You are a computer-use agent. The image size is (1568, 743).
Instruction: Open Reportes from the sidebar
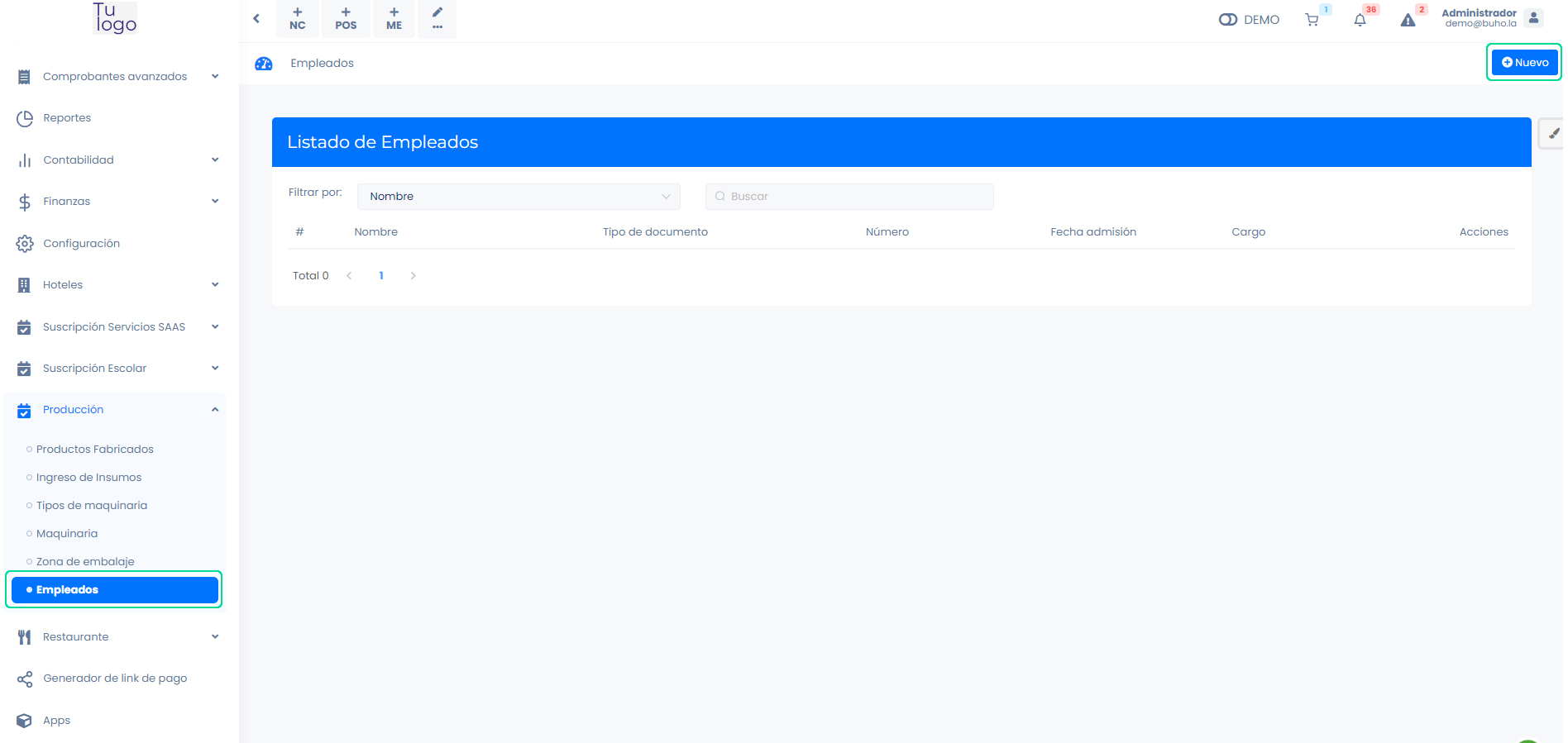[x=67, y=118]
